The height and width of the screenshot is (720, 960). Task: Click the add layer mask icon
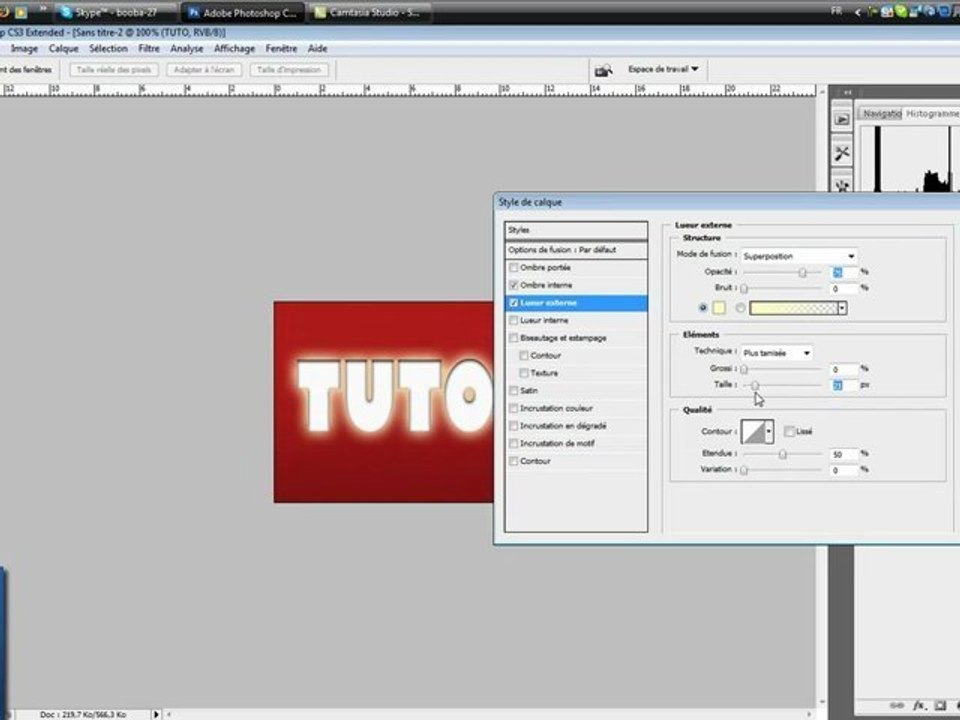pyautogui.click(x=940, y=705)
